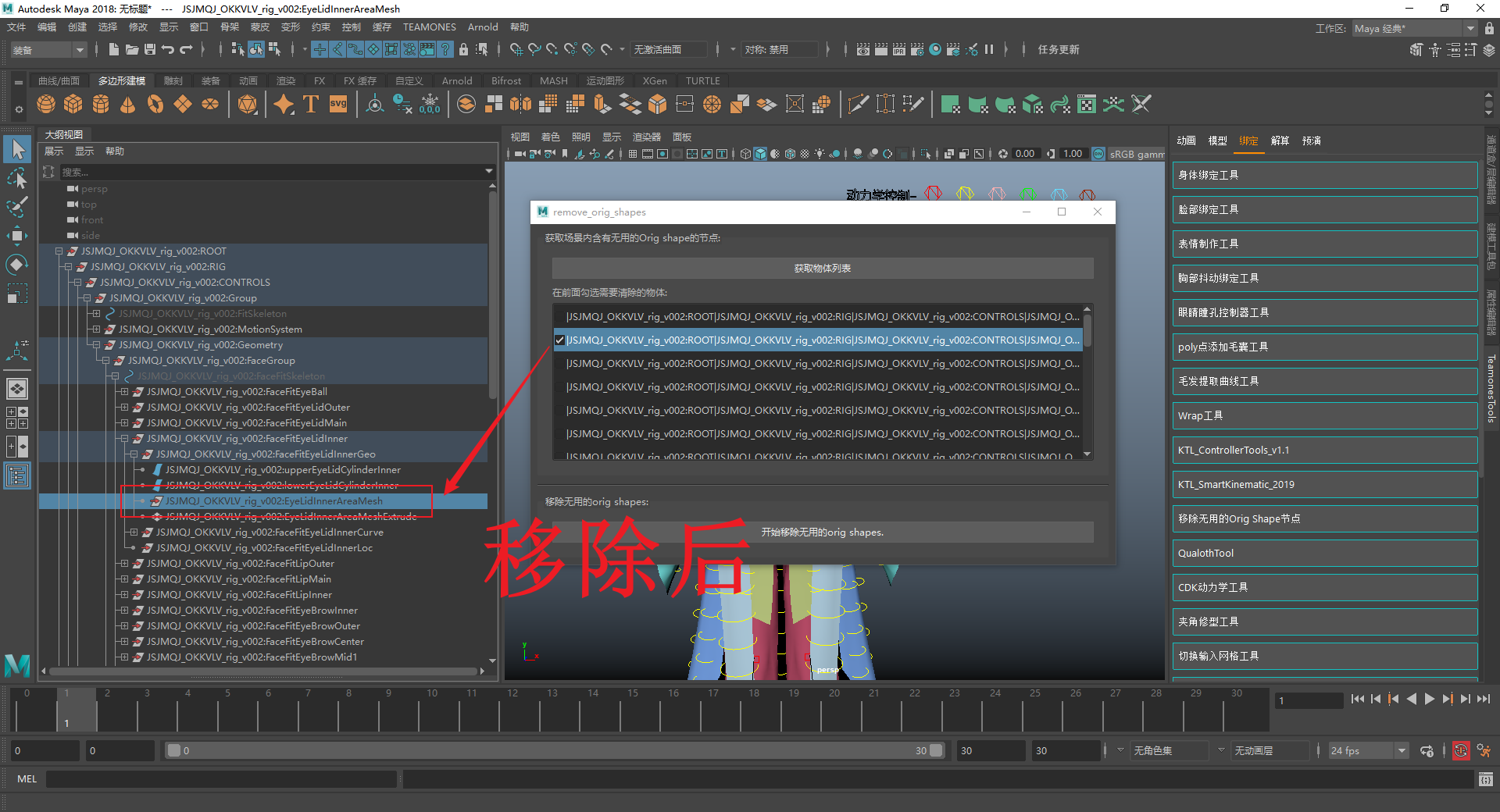Open the menu set dropdown labeled 装备
1500x812 pixels.
48,50
